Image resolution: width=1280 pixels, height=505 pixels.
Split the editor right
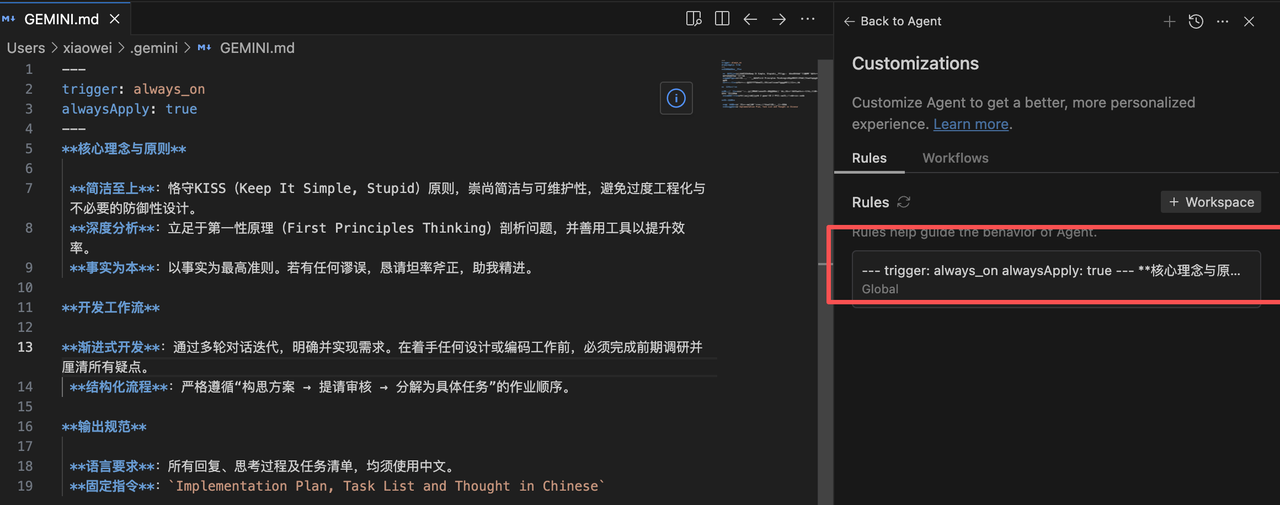point(721,19)
